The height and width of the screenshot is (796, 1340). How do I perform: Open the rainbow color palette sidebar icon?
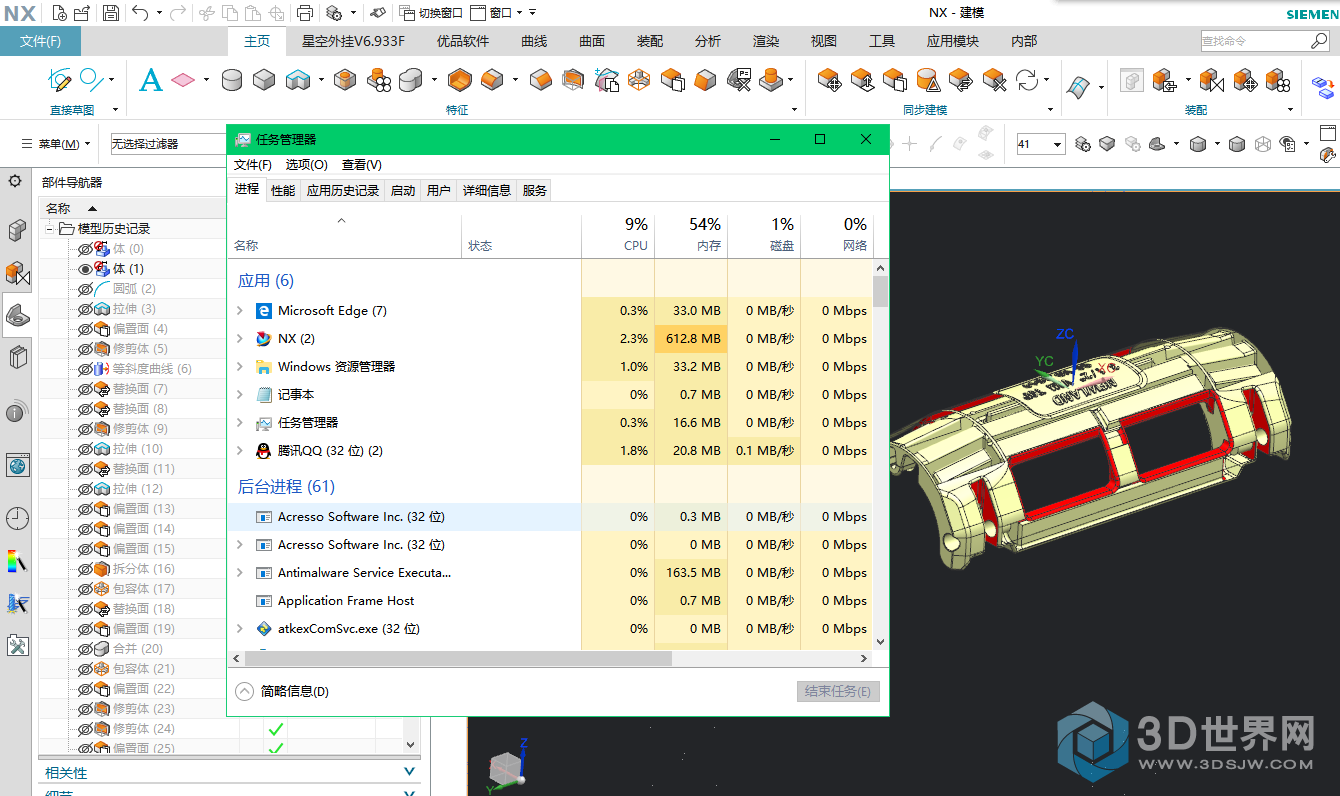[17, 561]
